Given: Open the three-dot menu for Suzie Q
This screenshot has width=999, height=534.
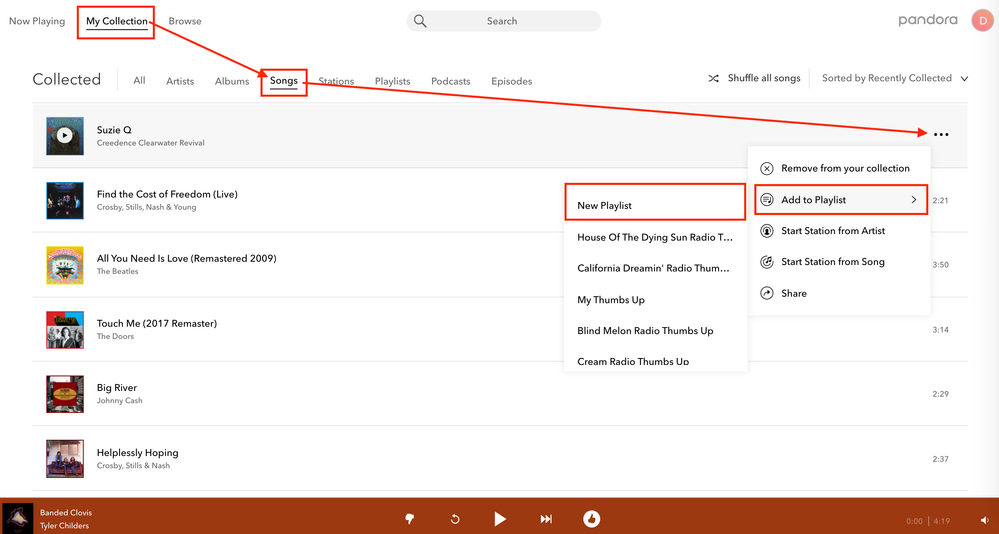Looking at the screenshot, I should (940, 135).
